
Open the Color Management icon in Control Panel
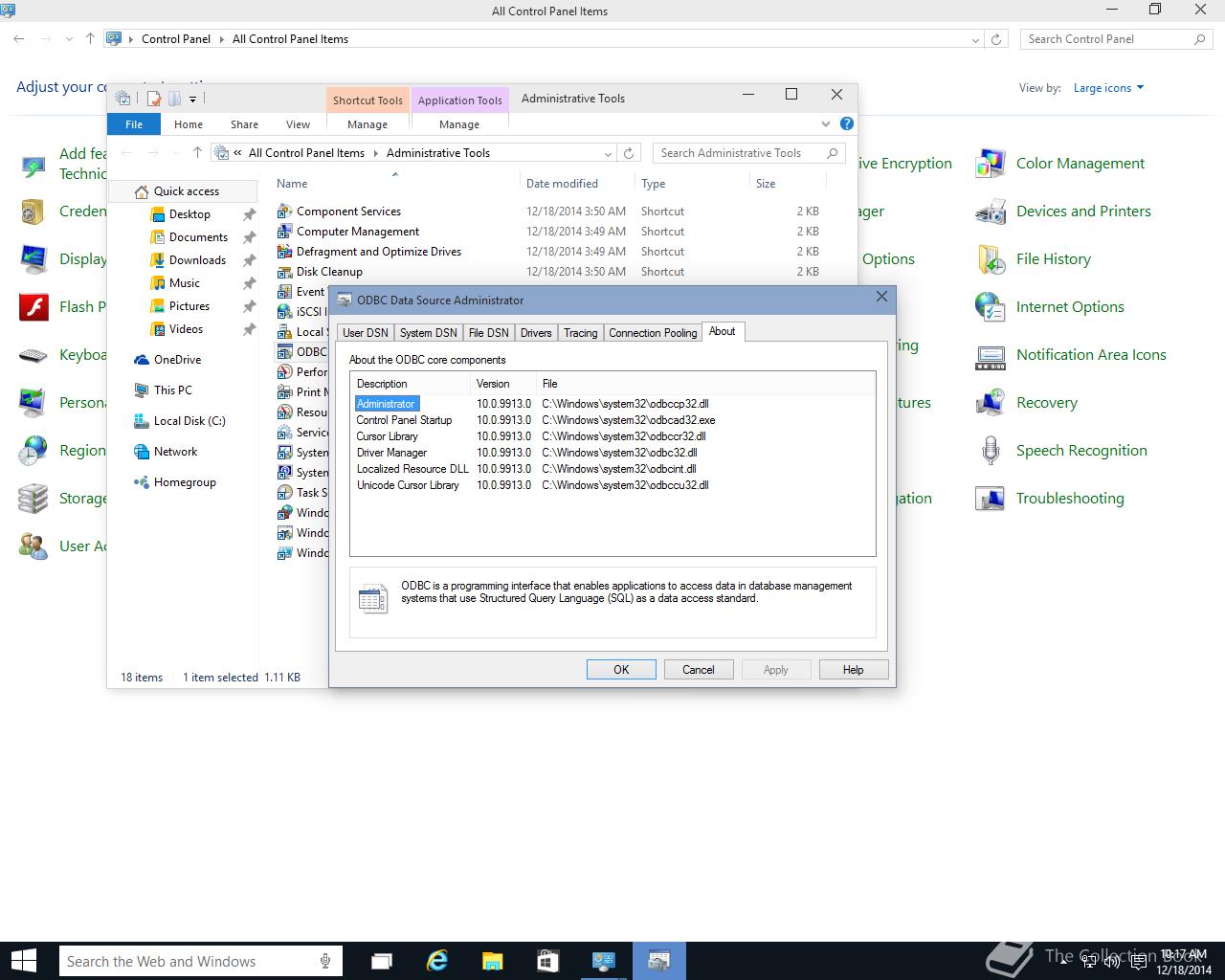tap(990, 164)
